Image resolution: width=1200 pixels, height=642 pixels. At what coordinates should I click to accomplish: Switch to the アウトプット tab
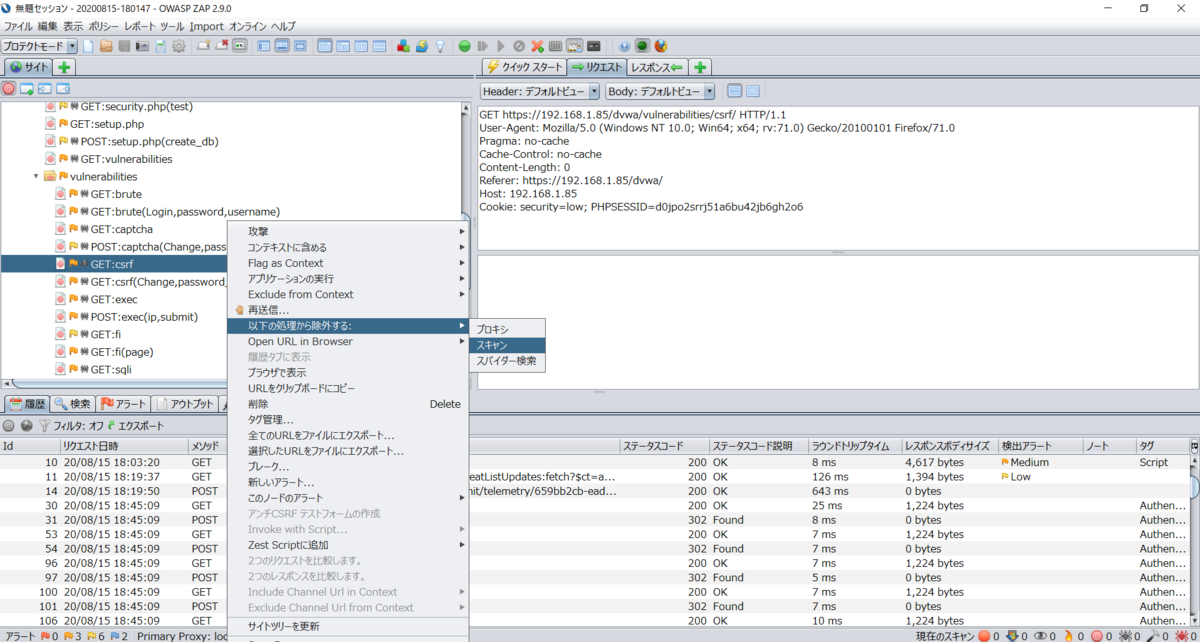184,404
